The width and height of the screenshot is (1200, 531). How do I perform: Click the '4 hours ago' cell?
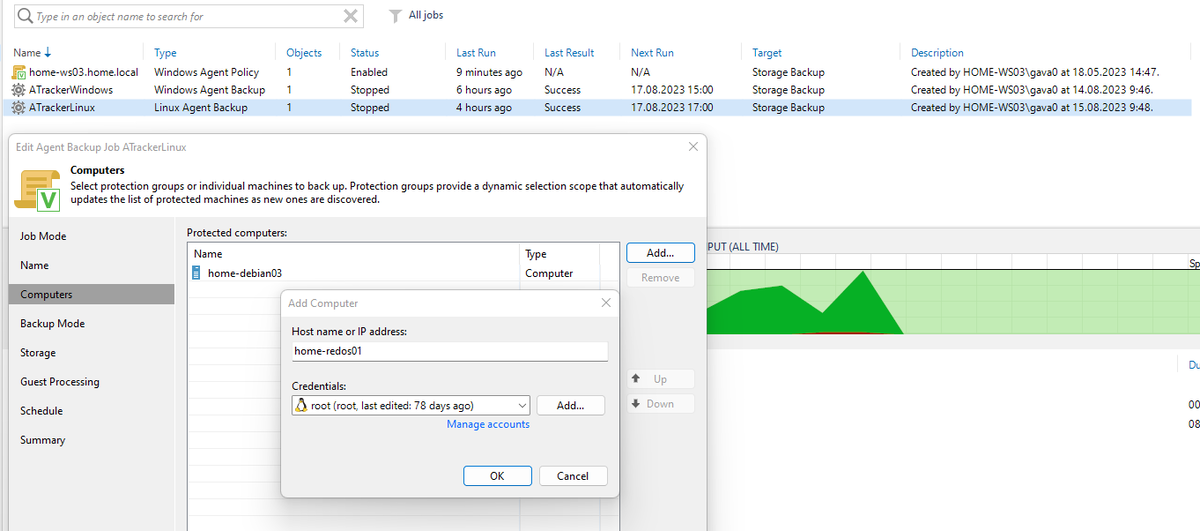484,108
